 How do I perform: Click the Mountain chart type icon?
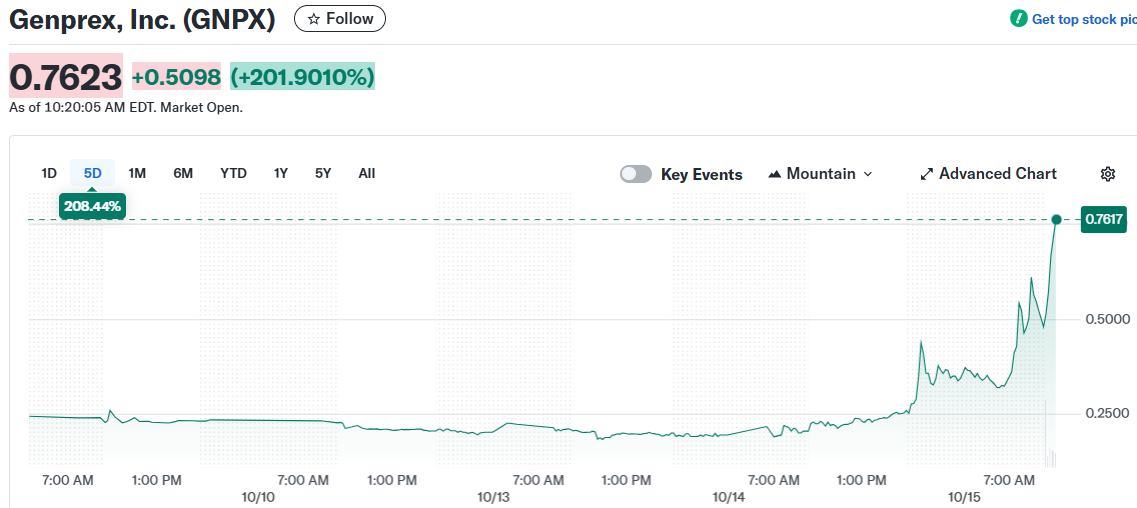click(774, 174)
